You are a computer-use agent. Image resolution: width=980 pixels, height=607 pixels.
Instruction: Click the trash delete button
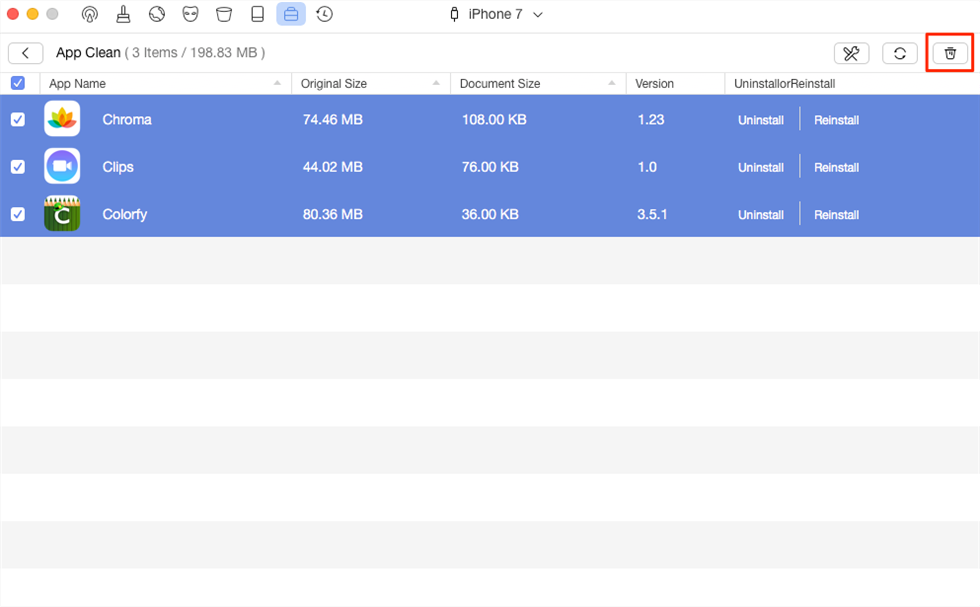point(950,53)
